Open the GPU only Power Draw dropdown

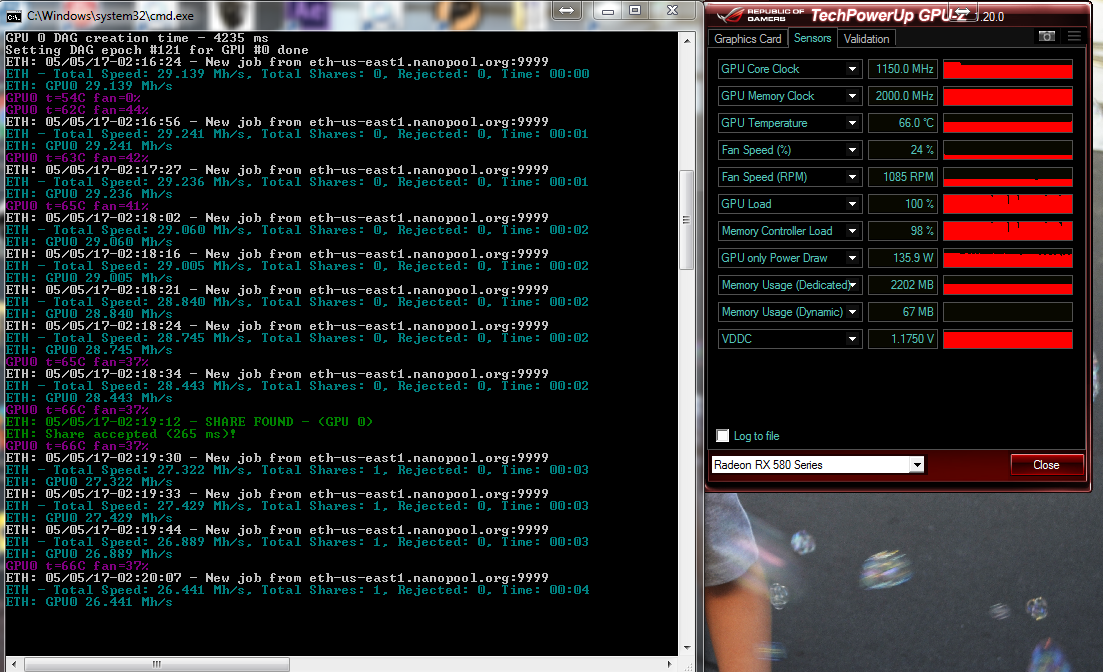(852, 258)
